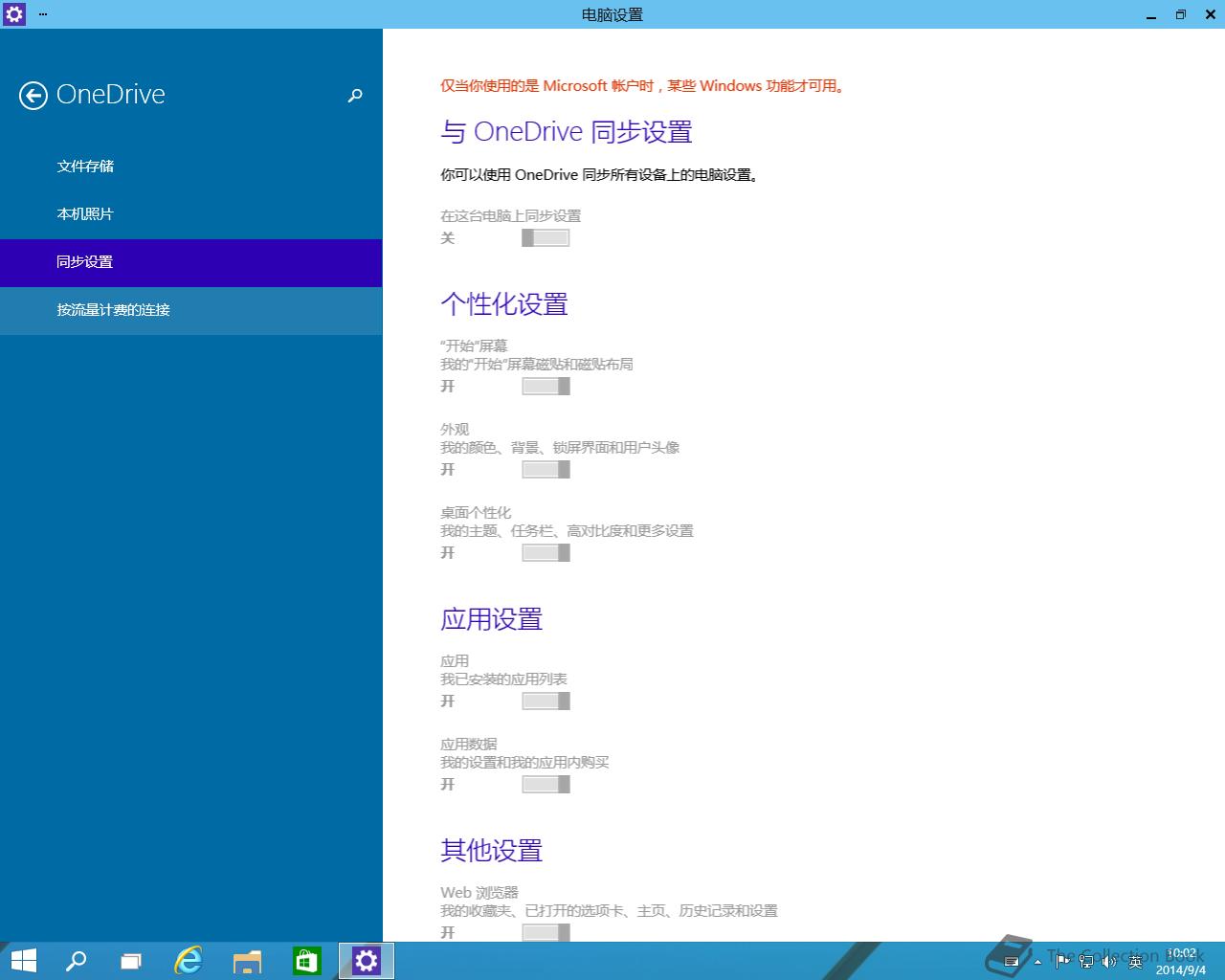This screenshot has width=1225, height=980.
Task: Select 同步设置 in the sidebar
Action: (x=191, y=262)
